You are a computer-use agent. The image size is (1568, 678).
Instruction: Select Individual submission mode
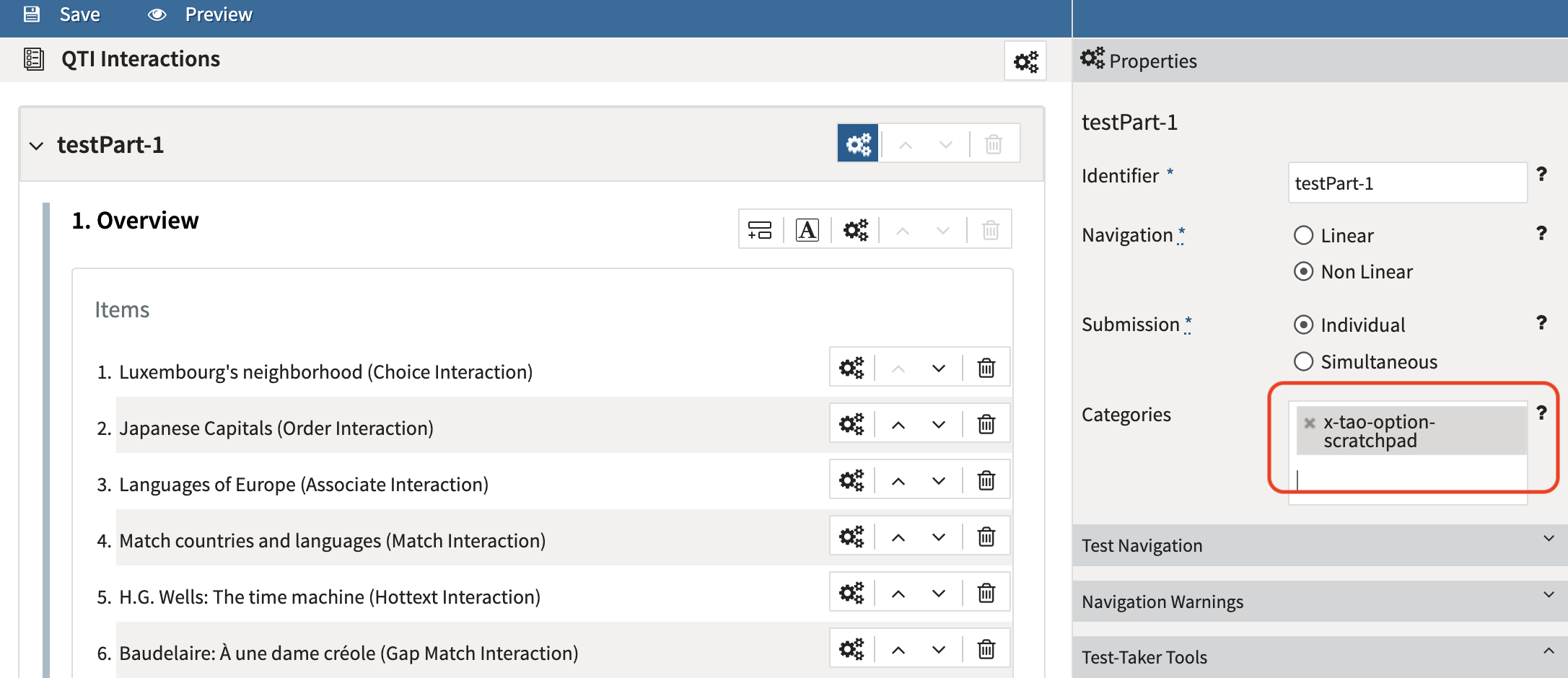[x=1304, y=325]
